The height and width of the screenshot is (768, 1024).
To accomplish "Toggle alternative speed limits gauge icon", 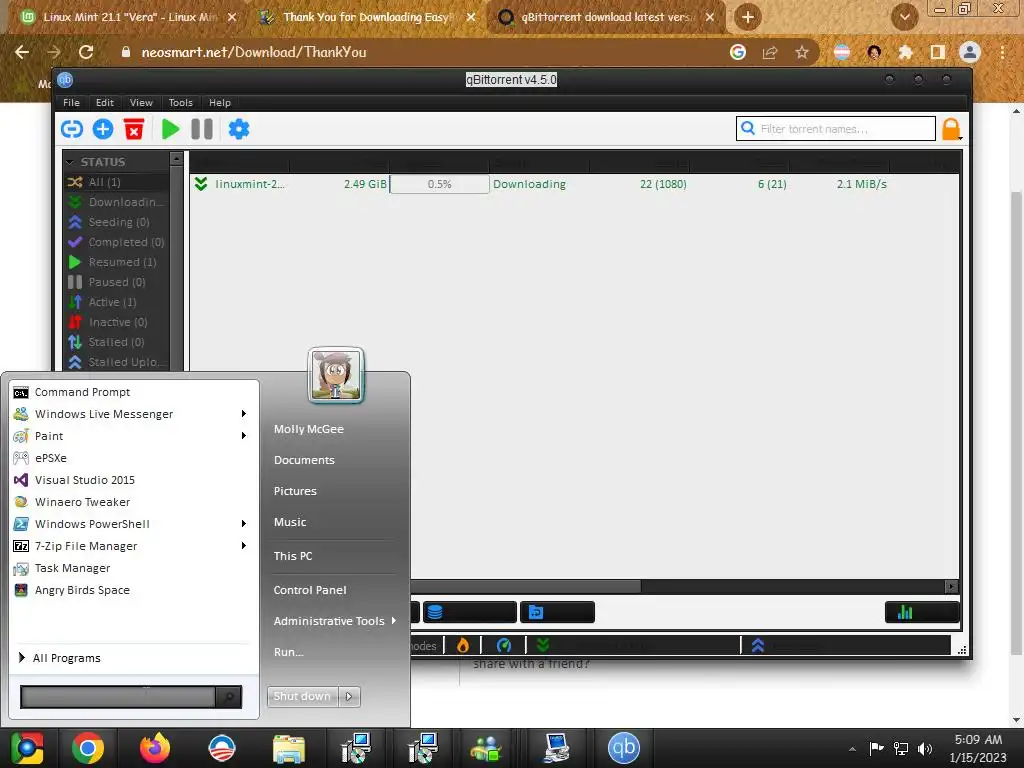I will tap(504, 646).
